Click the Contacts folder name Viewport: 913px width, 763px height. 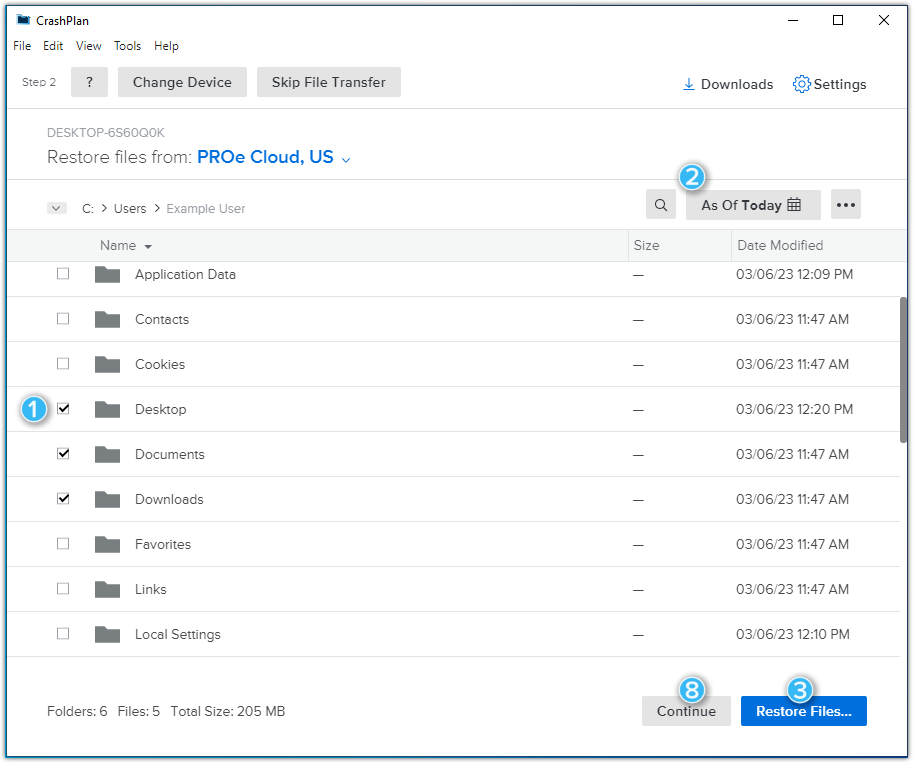162,319
